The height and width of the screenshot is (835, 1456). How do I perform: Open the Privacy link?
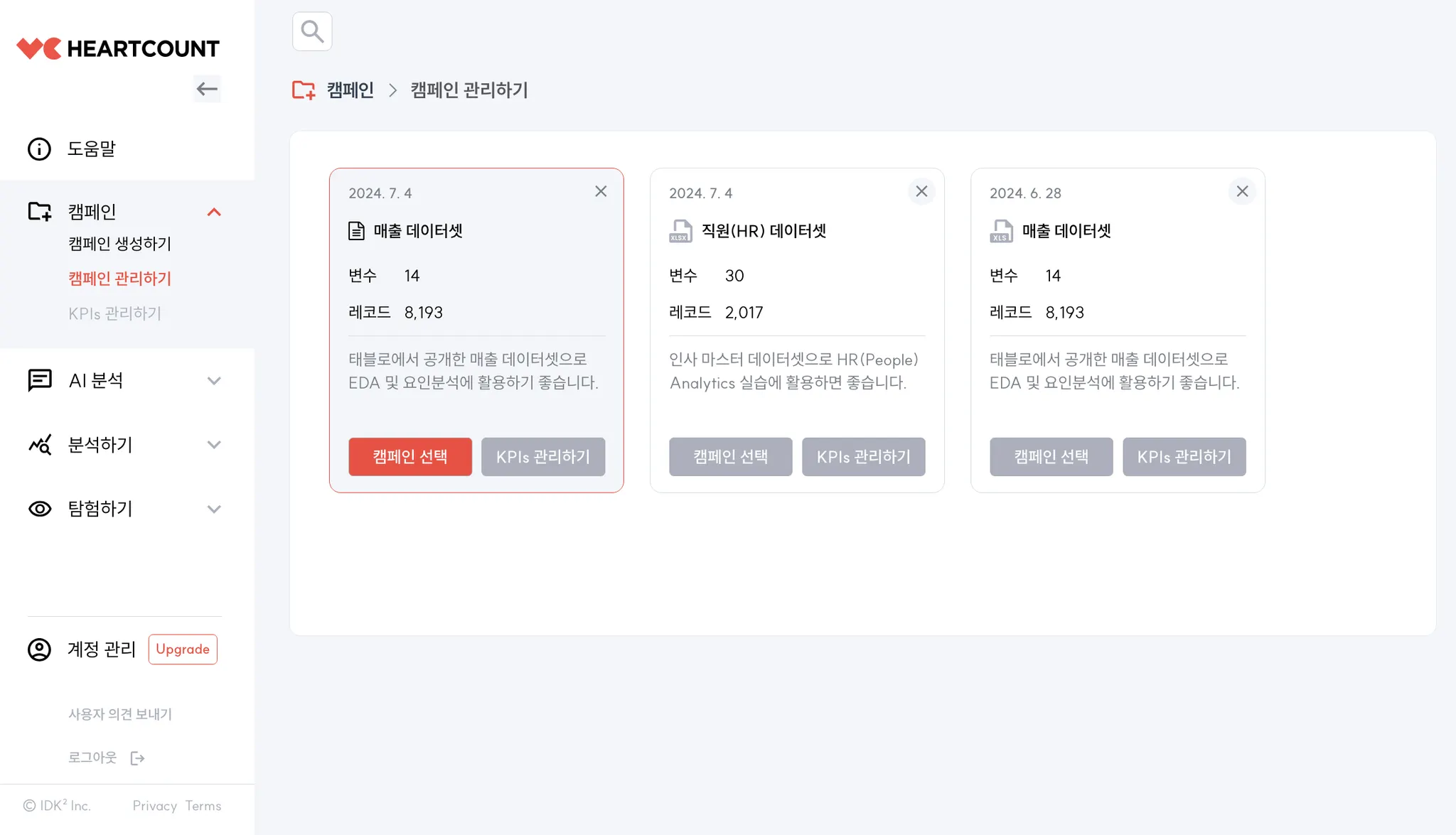pos(154,806)
